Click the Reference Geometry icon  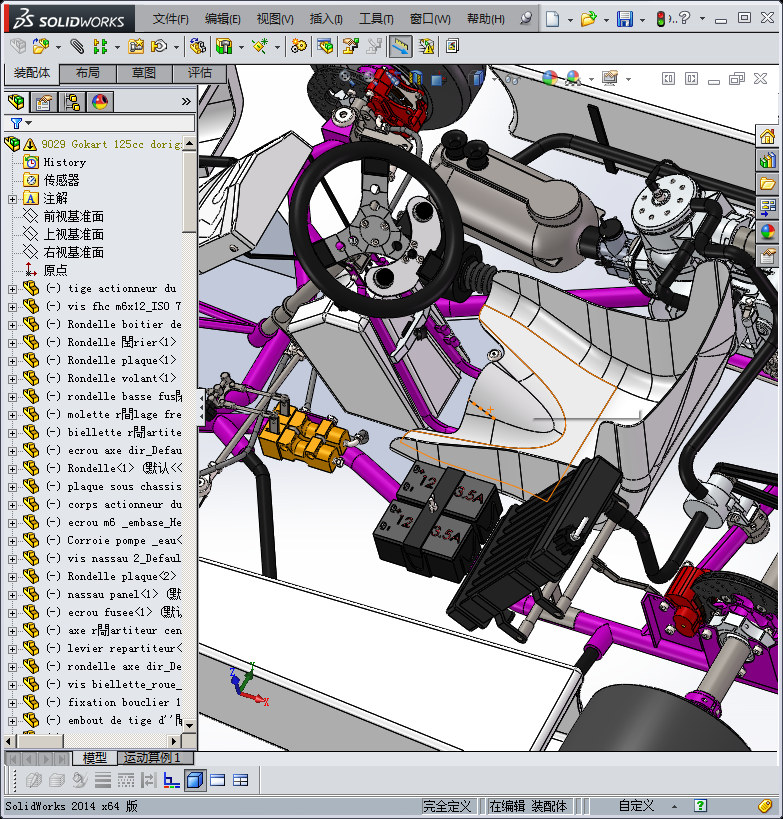coord(260,46)
